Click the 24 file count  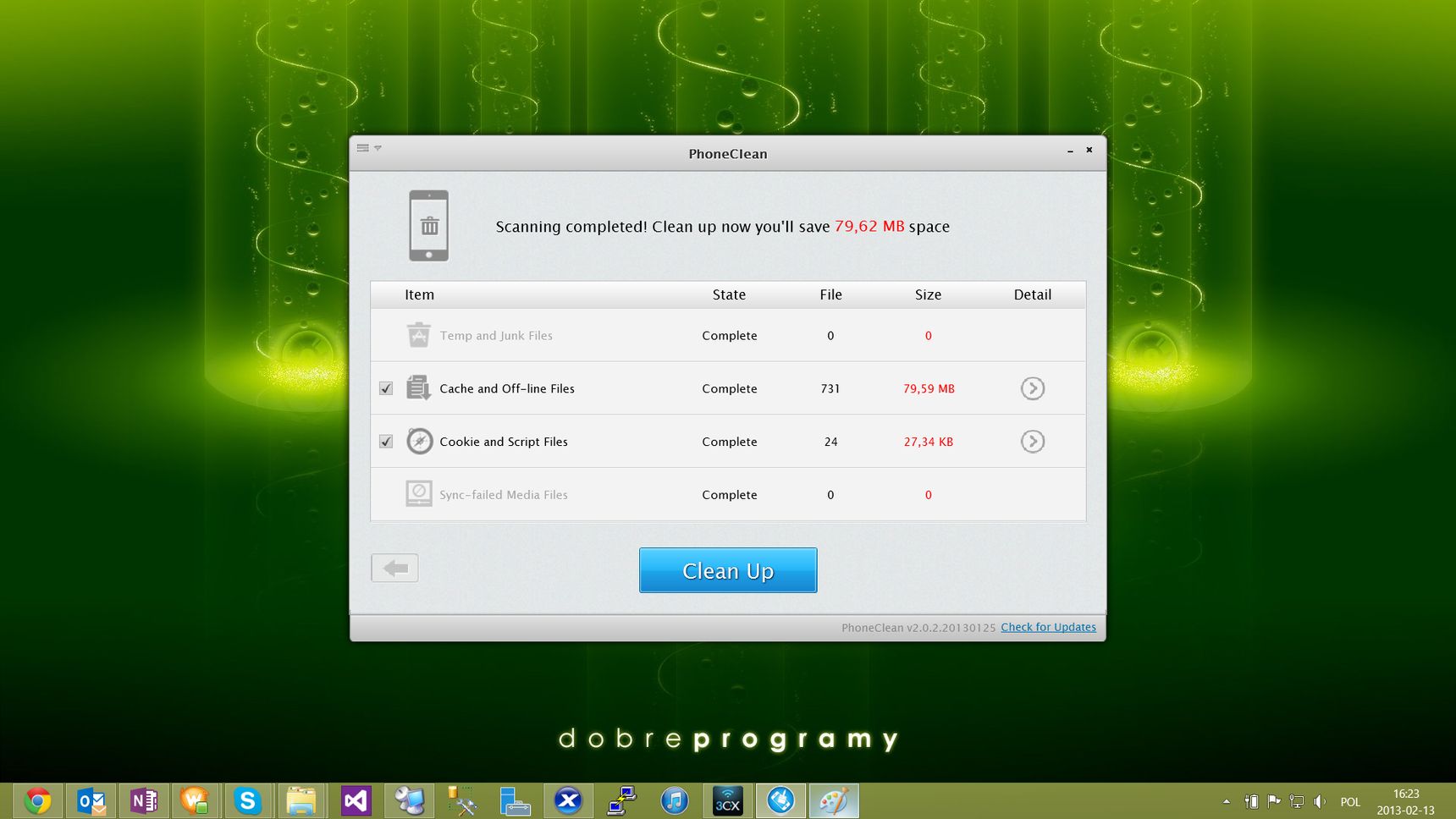pyautogui.click(x=830, y=442)
